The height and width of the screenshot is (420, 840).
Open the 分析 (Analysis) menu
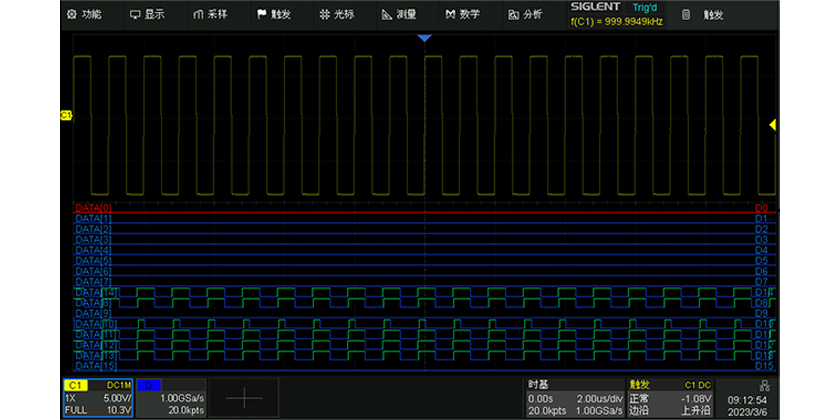coord(525,15)
